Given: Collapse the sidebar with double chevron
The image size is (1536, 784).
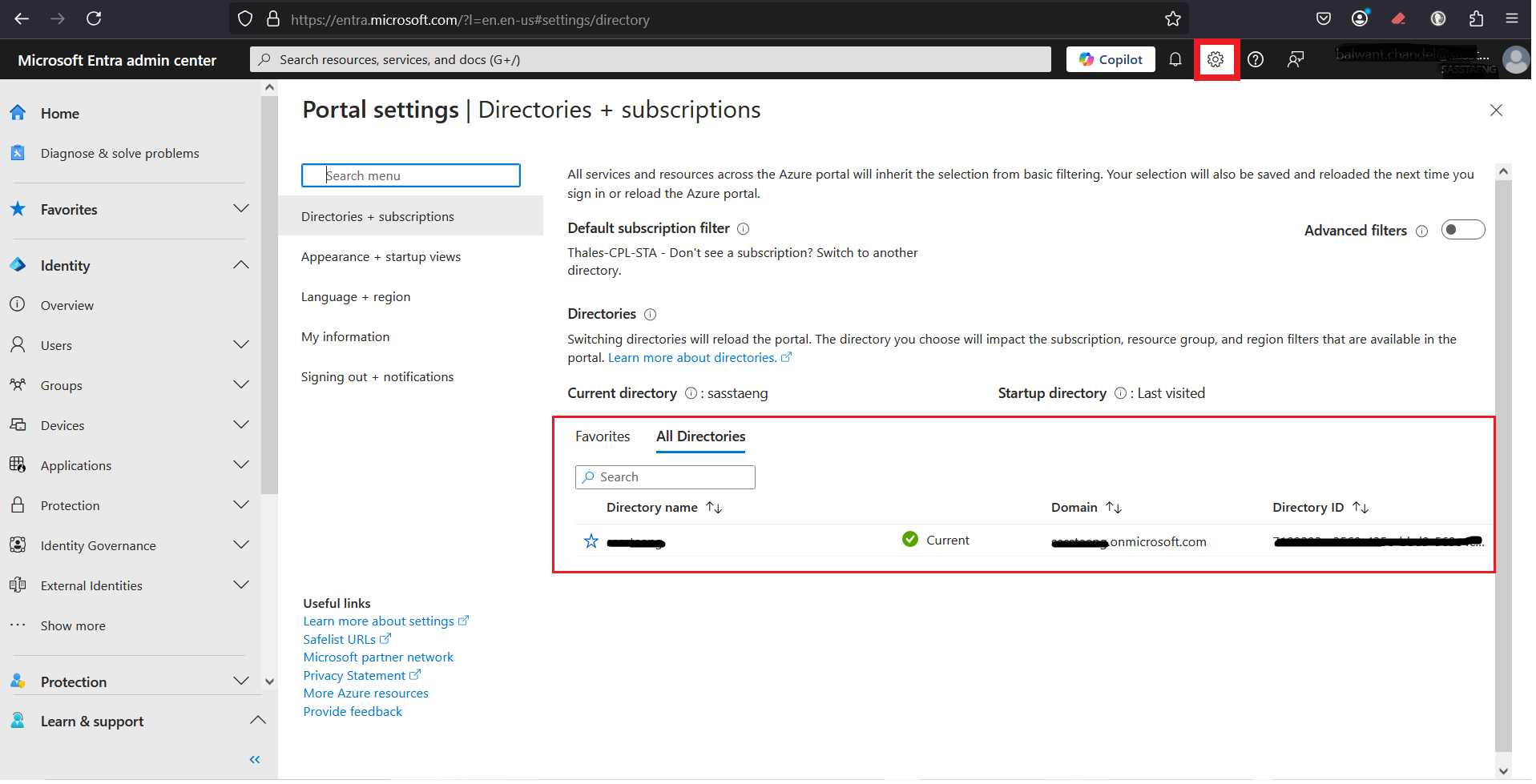Looking at the screenshot, I should pyautogui.click(x=255, y=759).
